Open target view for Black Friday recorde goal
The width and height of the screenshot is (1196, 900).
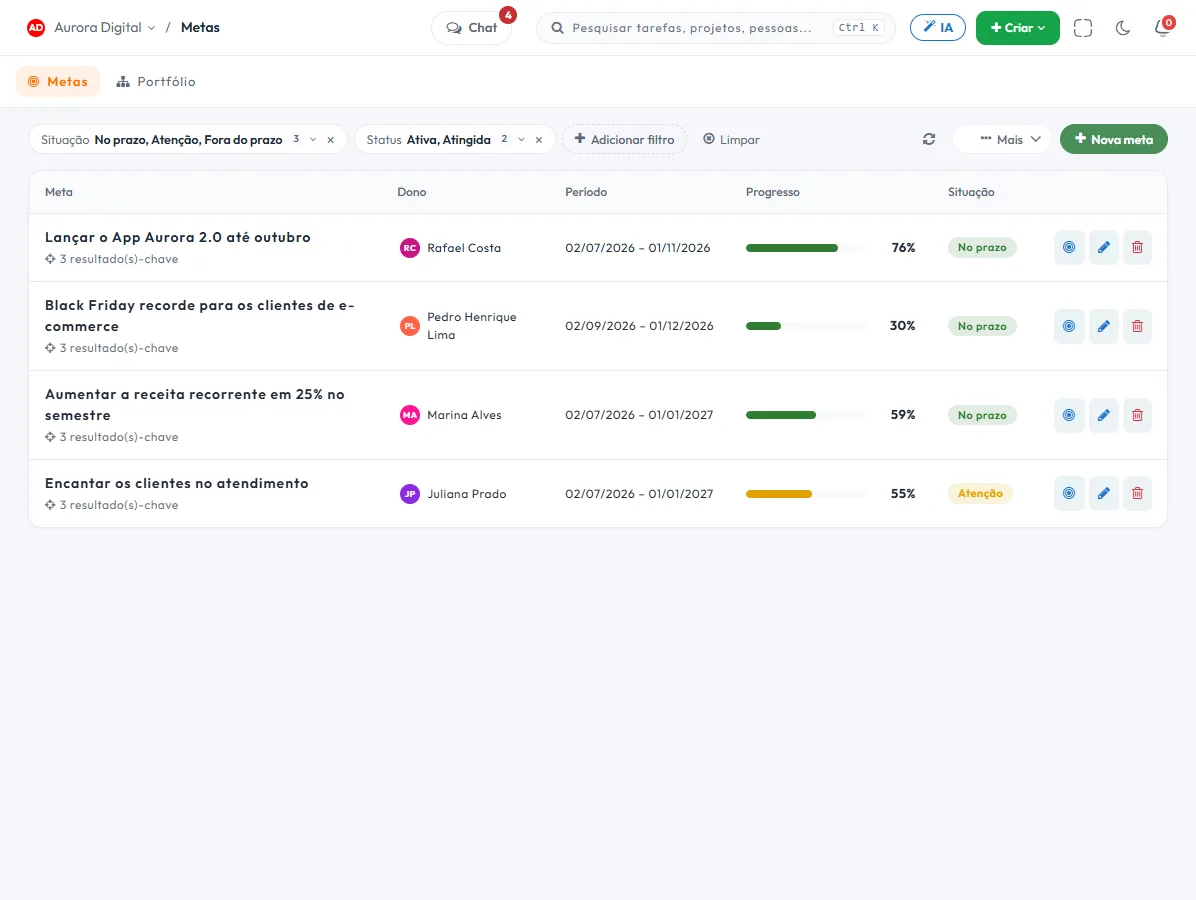(1069, 326)
